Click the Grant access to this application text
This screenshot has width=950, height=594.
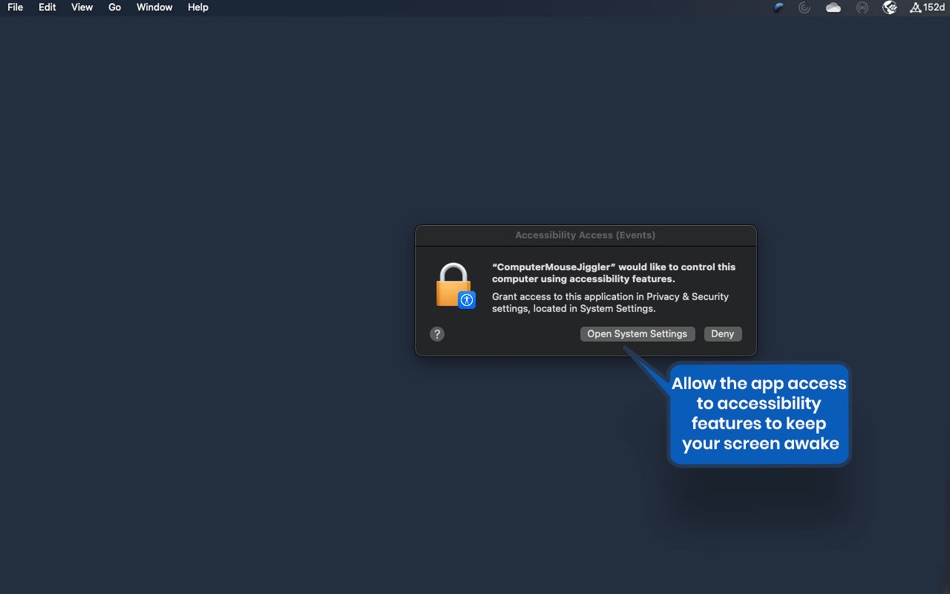(x=610, y=302)
